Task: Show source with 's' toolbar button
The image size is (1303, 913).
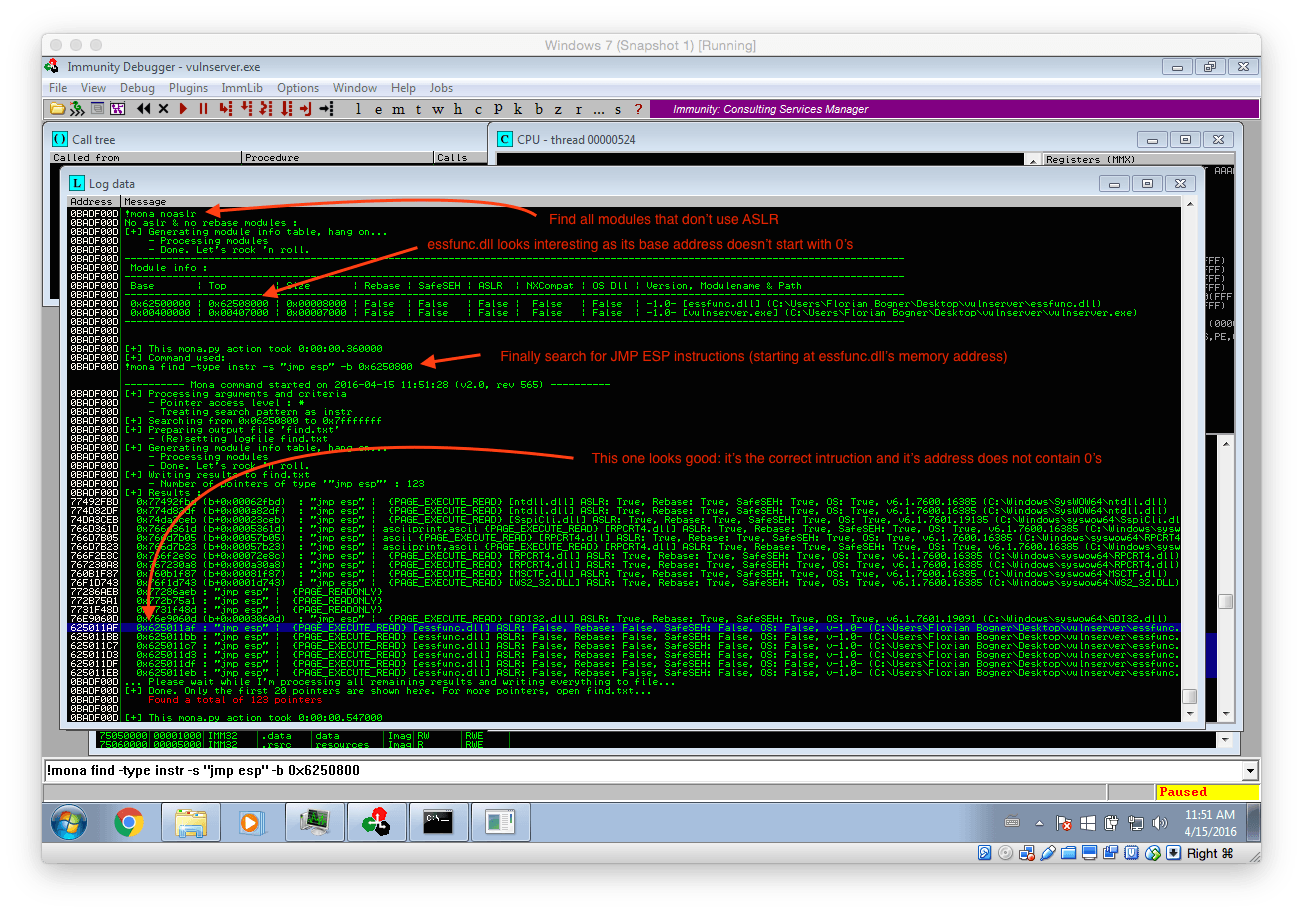Action: click(x=618, y=109)
